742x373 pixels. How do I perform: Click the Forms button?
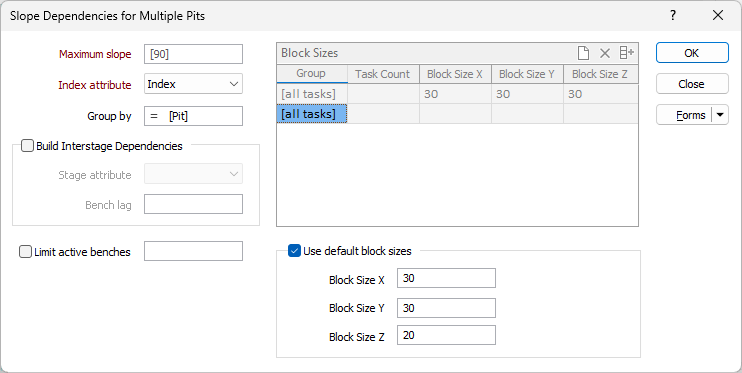(x=685, y=115)
